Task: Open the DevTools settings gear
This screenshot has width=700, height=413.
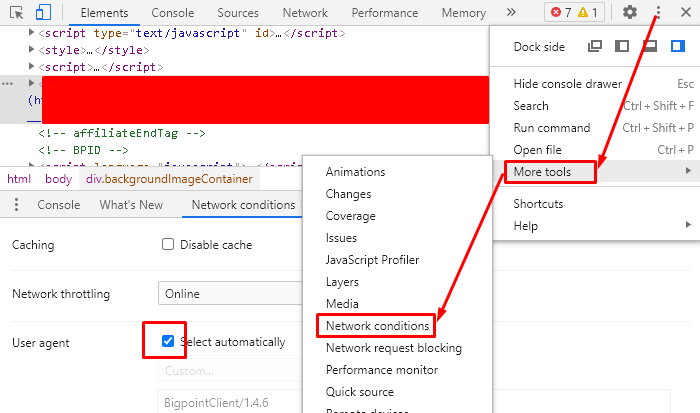Action: point(629,12)
